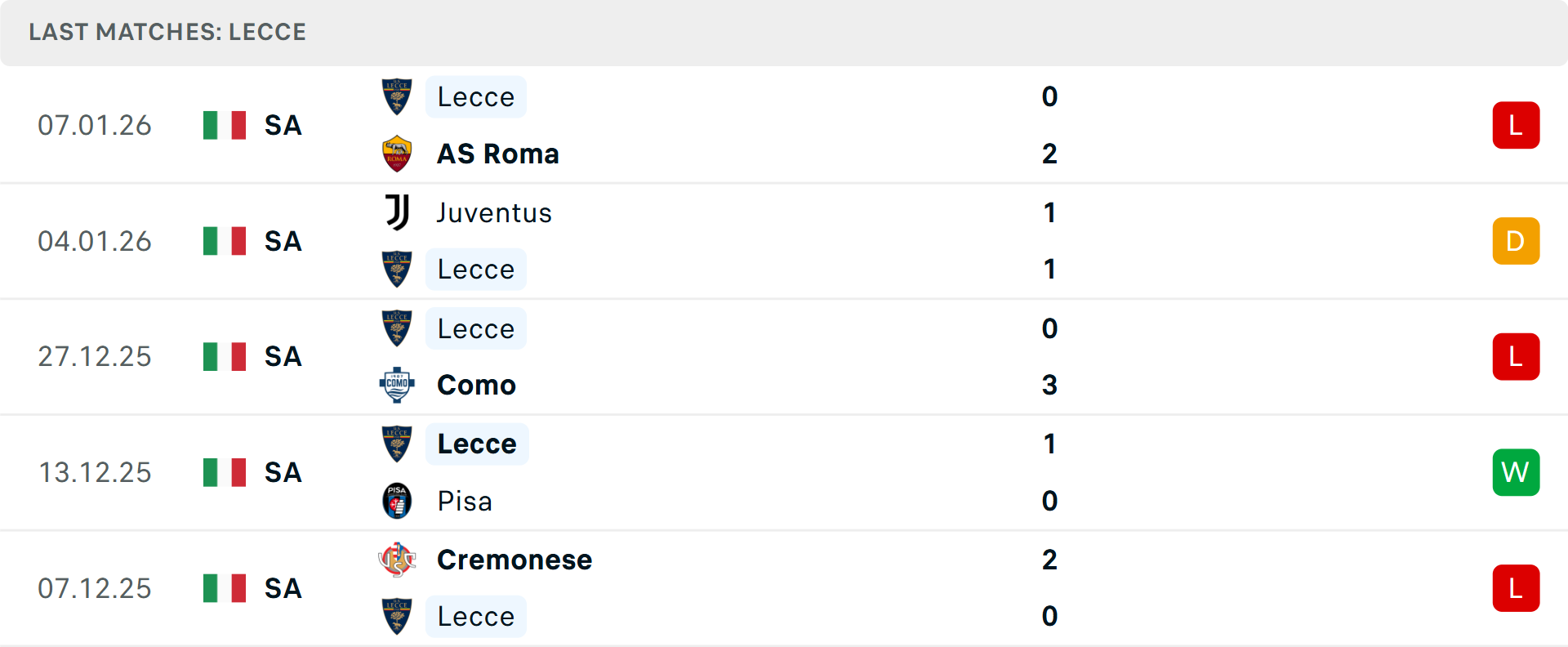This screenshot has width=1568, height=647.
Task: Click the Pisa club crest
Action: tap(397, 501)
